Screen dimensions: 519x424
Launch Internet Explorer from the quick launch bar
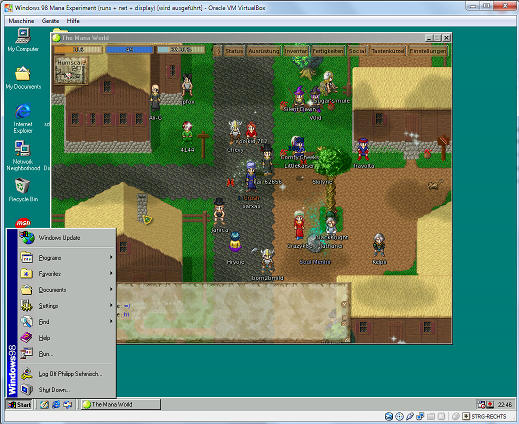coord(56,405)
